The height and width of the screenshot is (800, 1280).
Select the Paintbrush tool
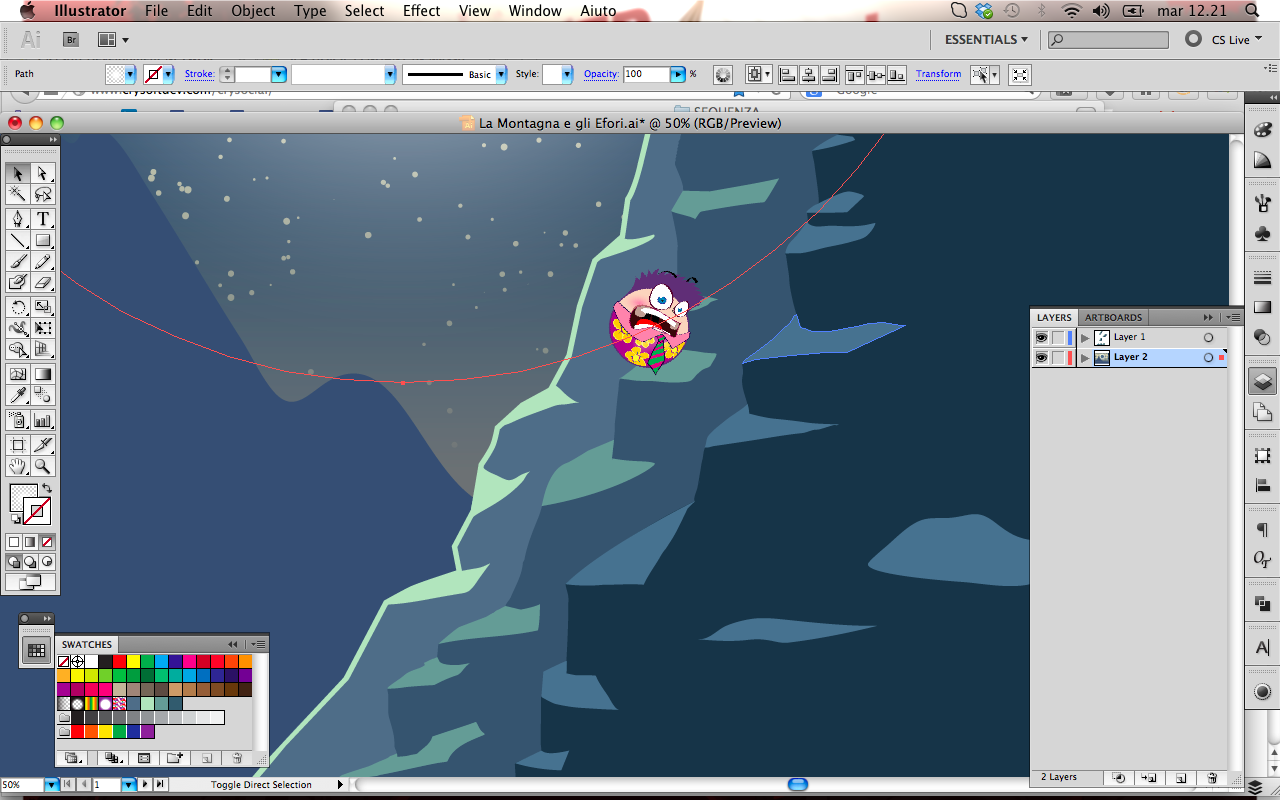tap(18, 261)
